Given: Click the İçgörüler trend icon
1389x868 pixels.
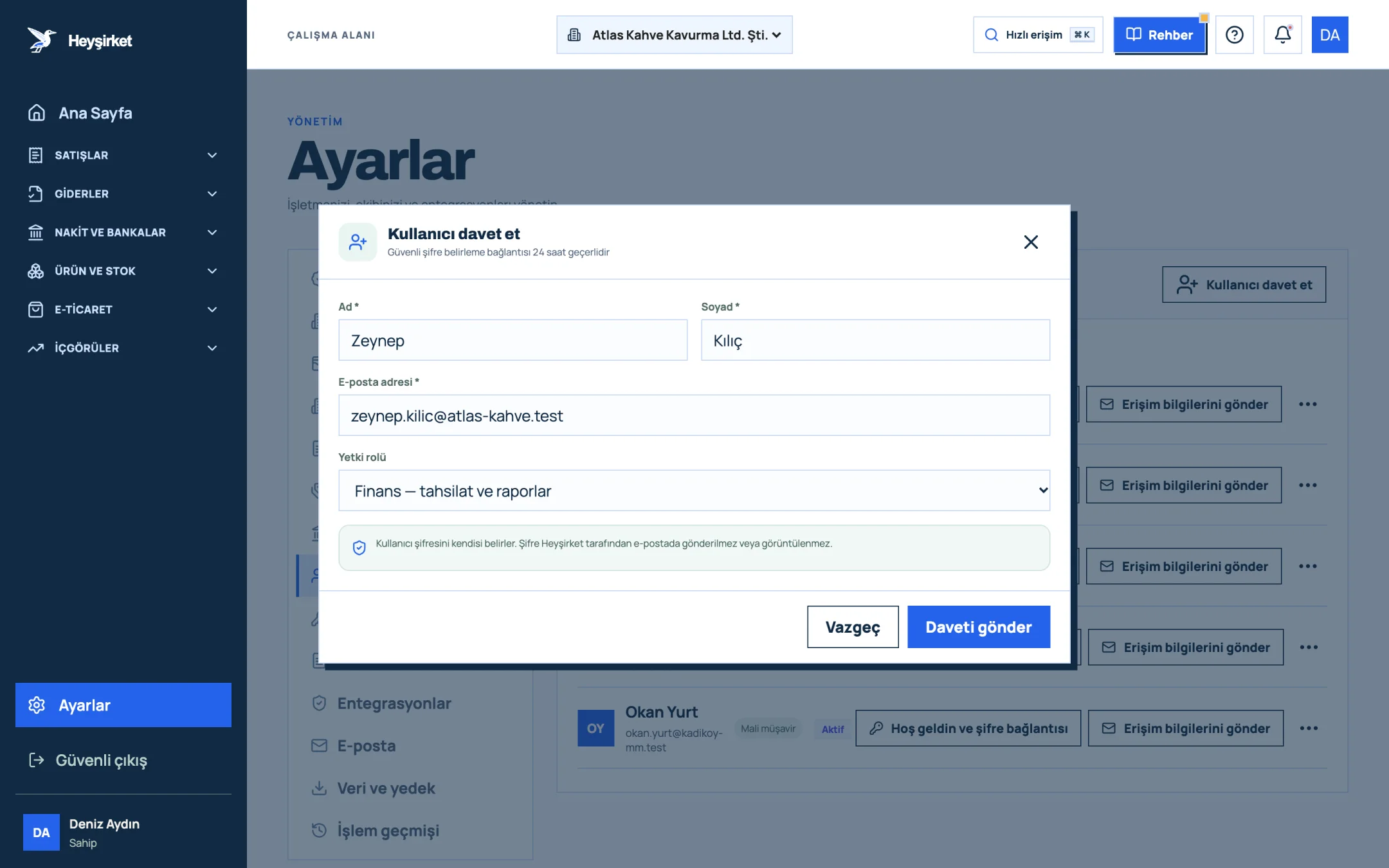Looking at the screenshot, I should coord(36,348).
